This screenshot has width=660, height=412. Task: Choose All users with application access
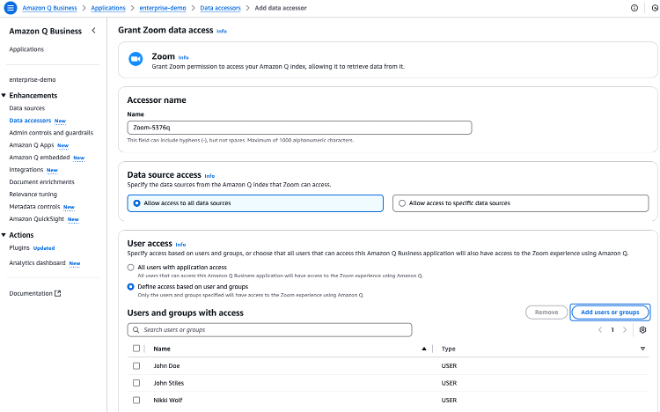coord(130,267)
